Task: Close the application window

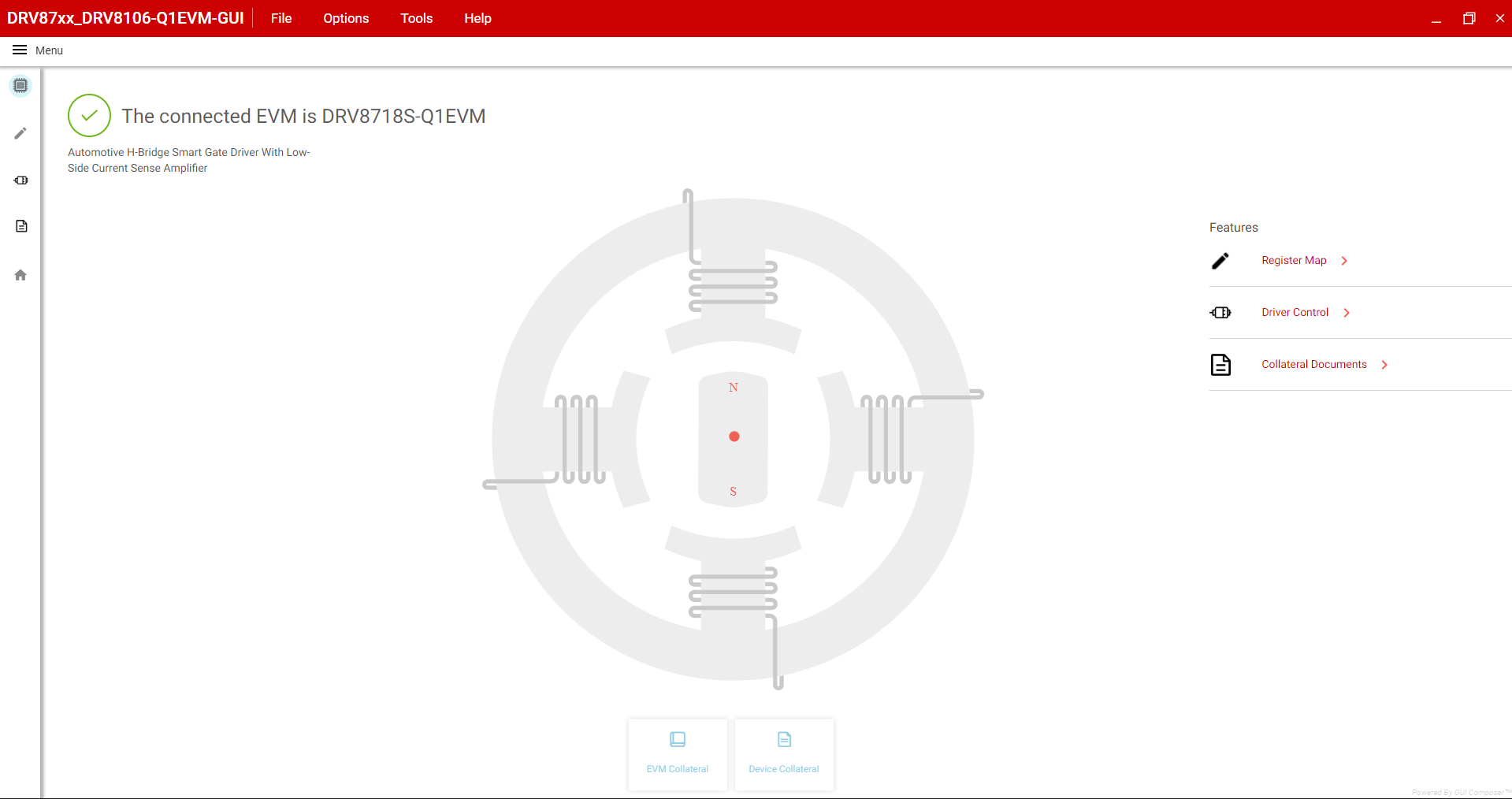Action: [1500, 18]
